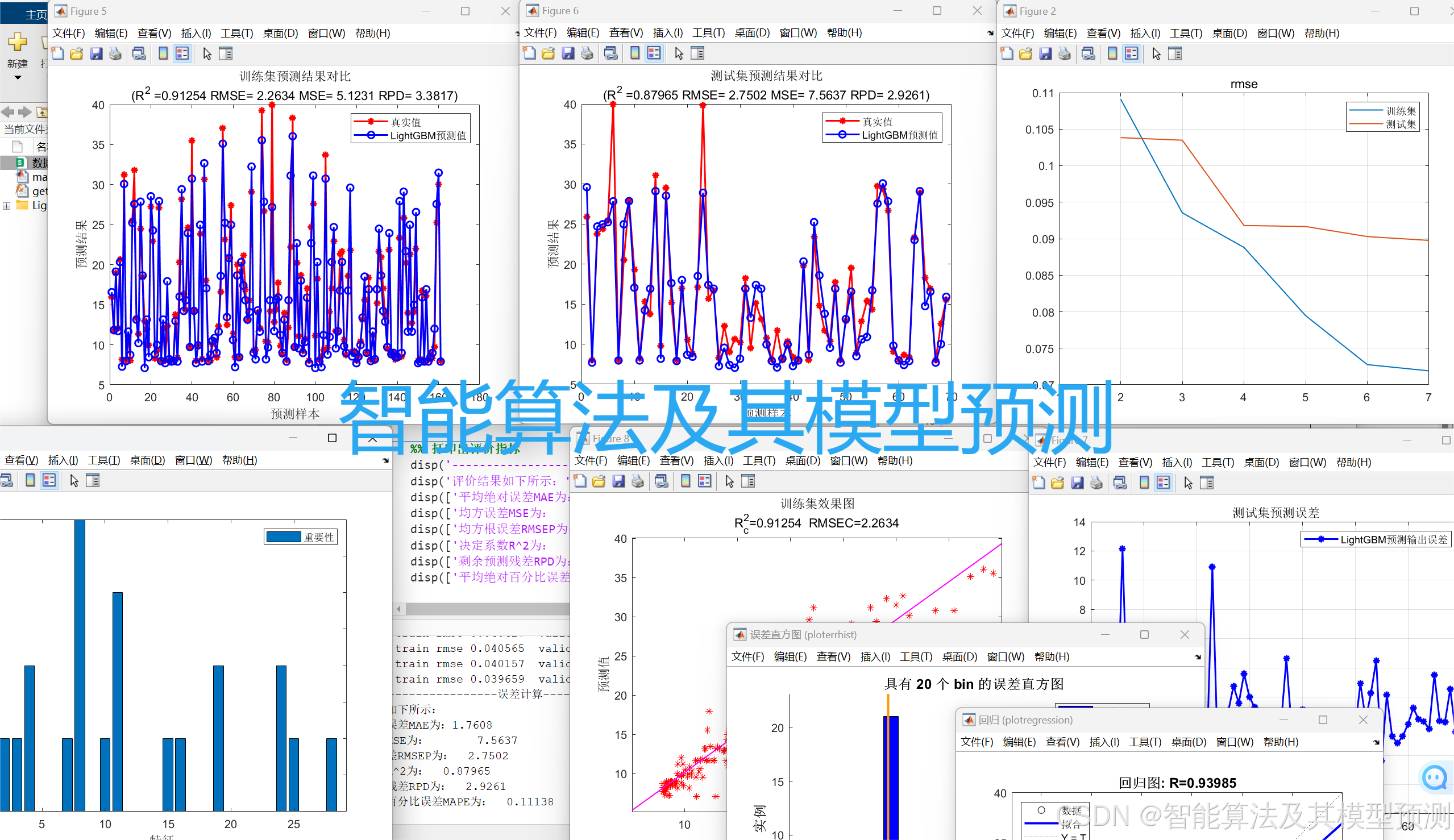Click the back navigation arrow
Image resolution: width=1454 pixels, height=840 pixels.
[8, 112]
